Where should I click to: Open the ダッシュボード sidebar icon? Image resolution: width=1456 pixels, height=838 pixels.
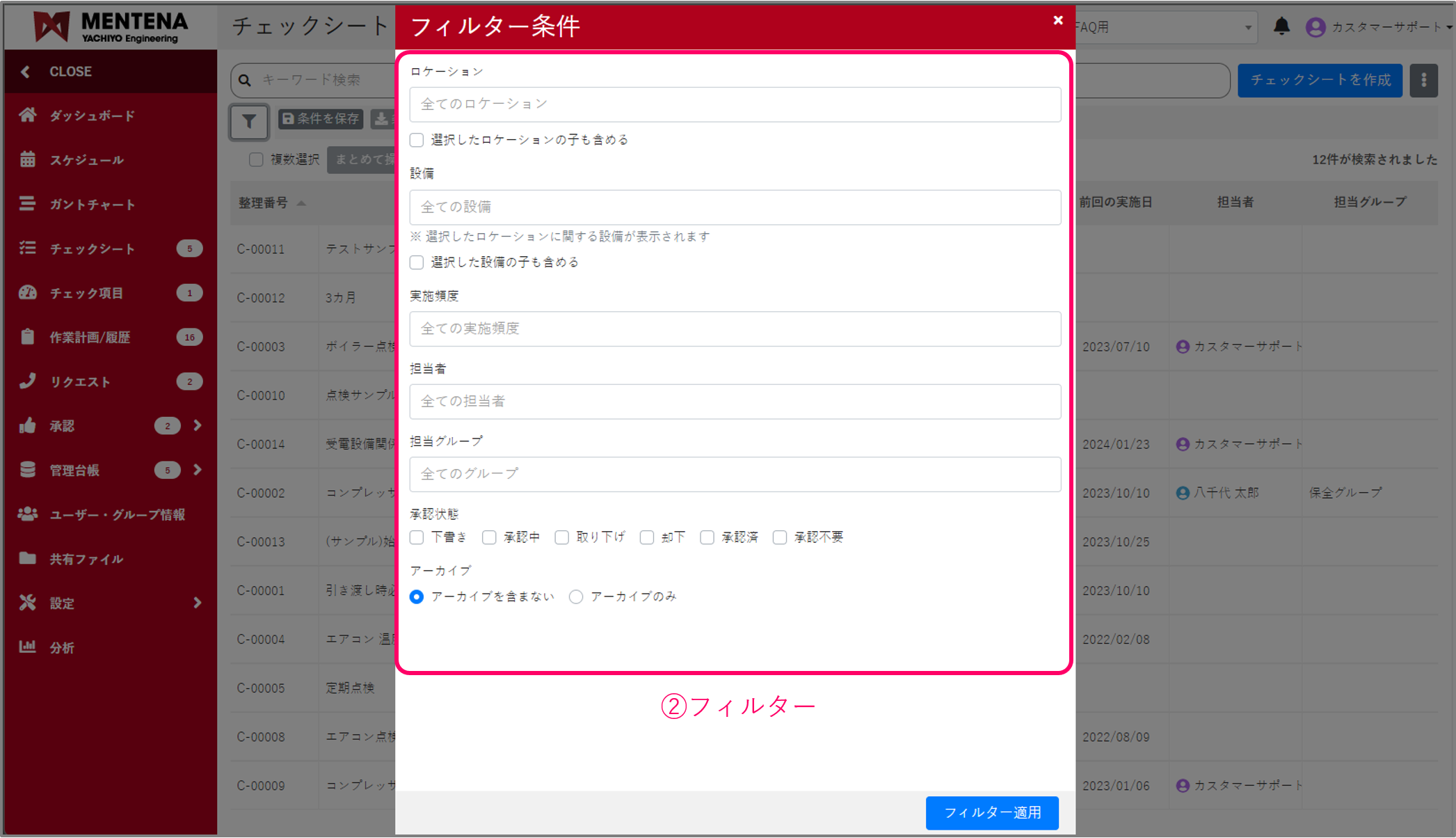pyautogui.click(x=28, y=116)
